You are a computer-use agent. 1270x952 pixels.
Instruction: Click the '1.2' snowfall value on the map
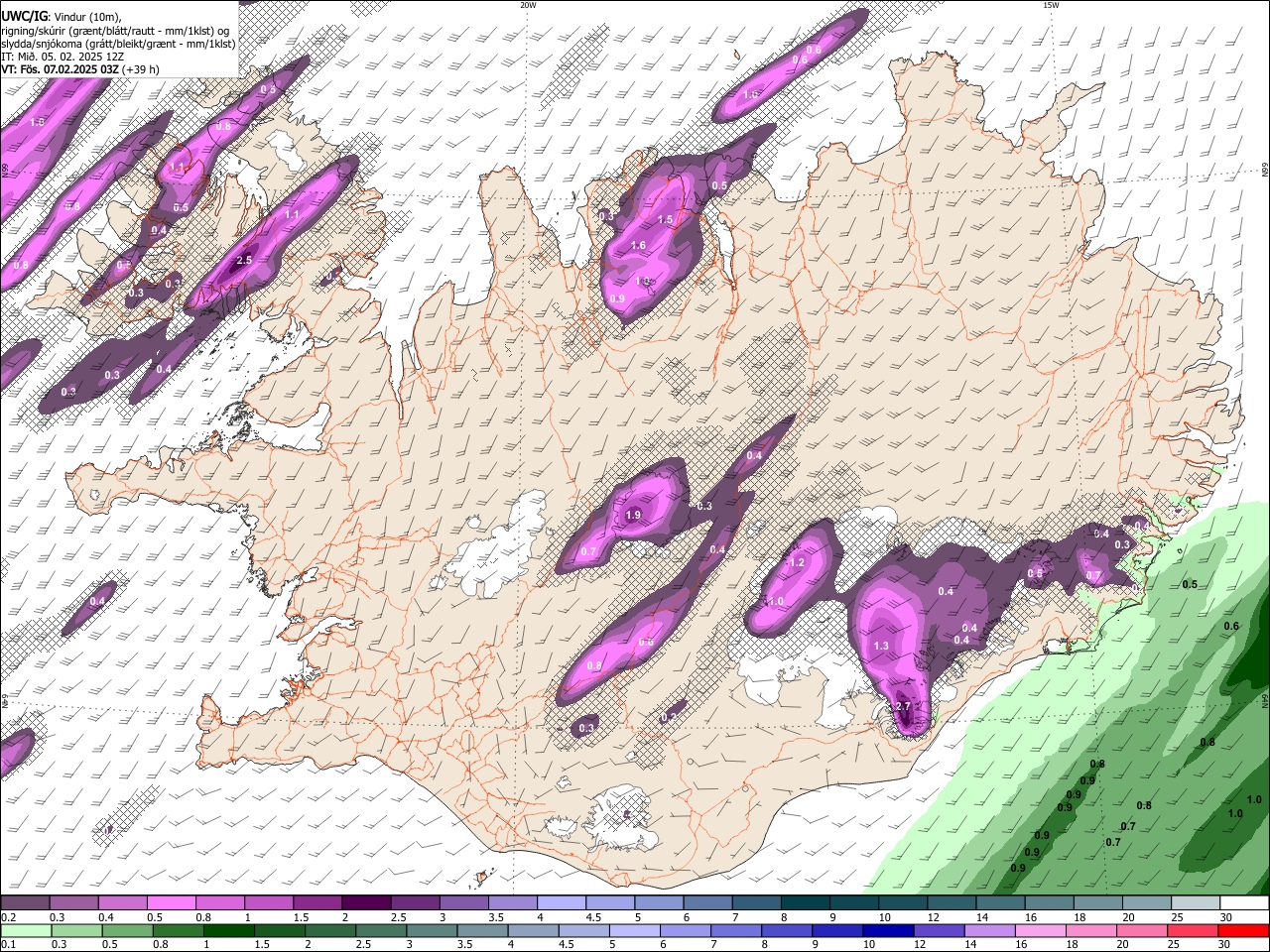(796, 562)
